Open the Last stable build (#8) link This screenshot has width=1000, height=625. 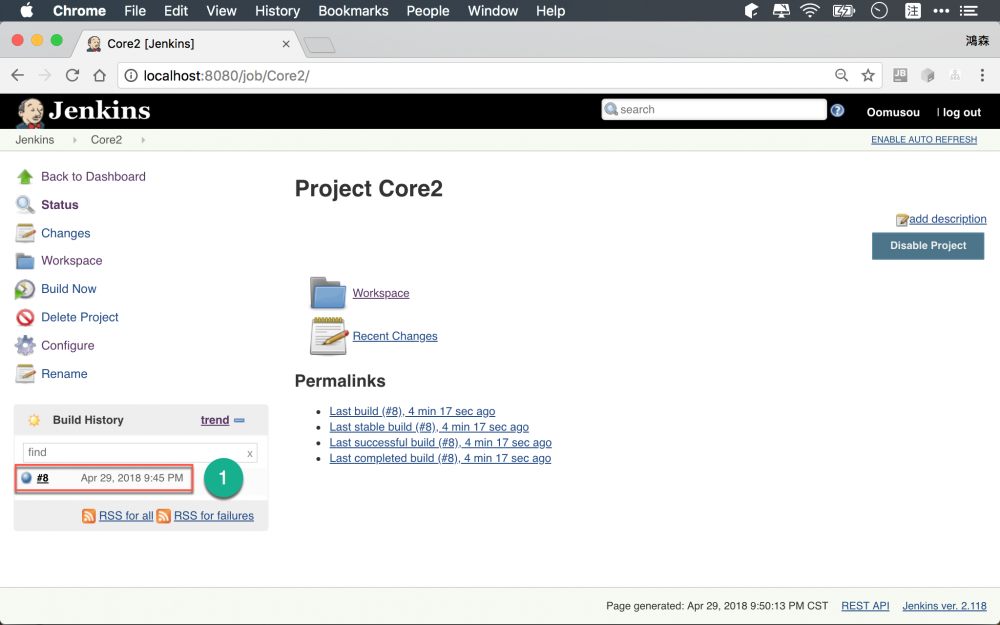(429, 426)
